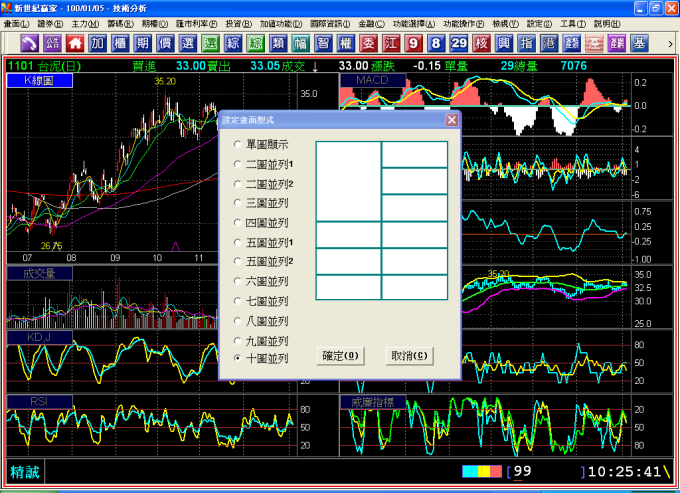Open the 說明(H) help menu

607,24
